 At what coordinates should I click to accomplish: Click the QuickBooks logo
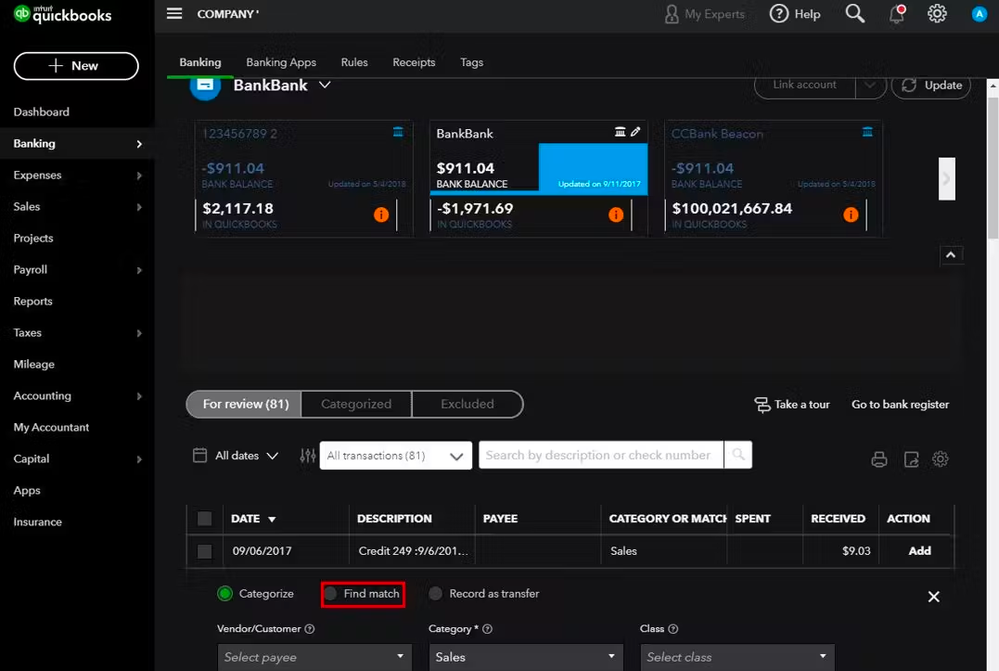62,14
